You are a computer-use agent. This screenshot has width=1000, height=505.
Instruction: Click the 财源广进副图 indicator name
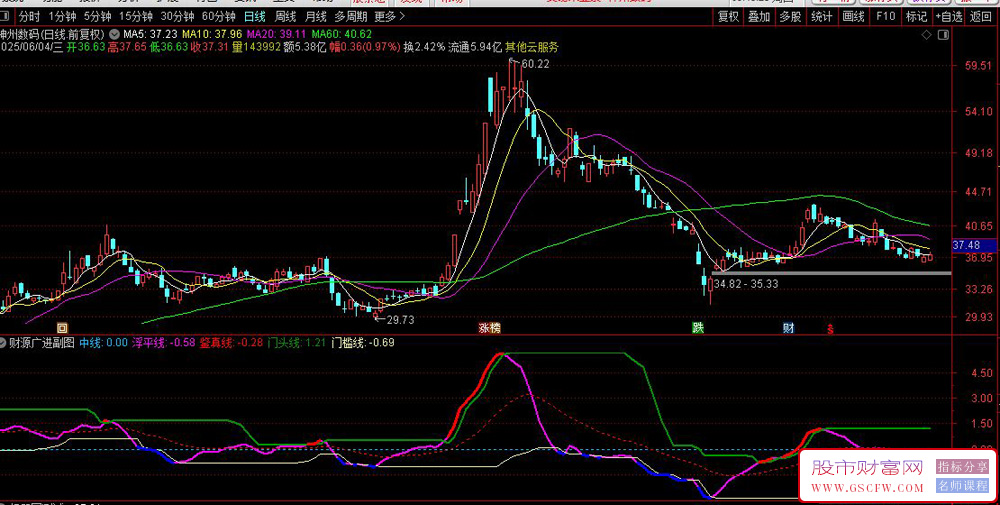[x=43, y=342]
